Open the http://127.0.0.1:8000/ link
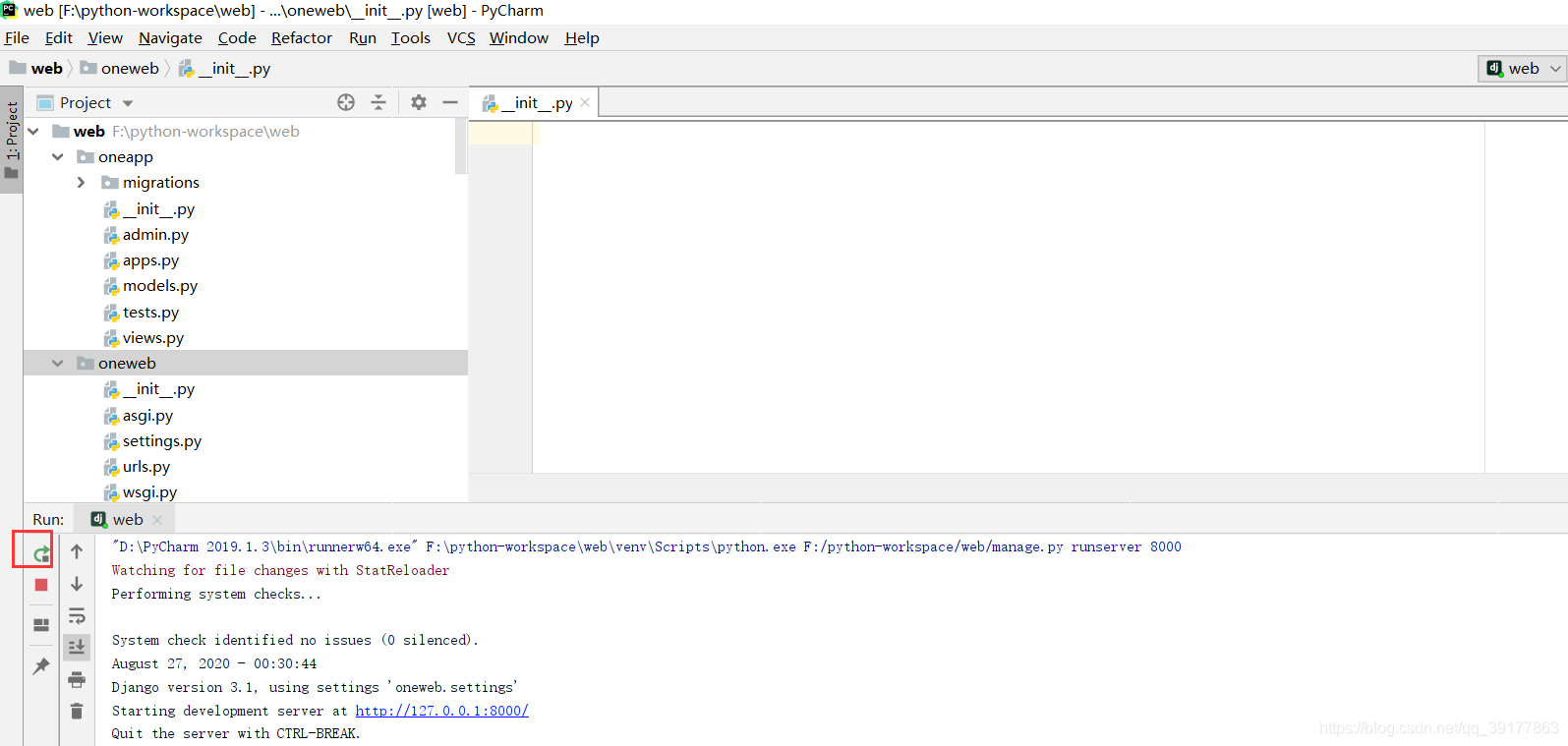 [x=441, y=711]
